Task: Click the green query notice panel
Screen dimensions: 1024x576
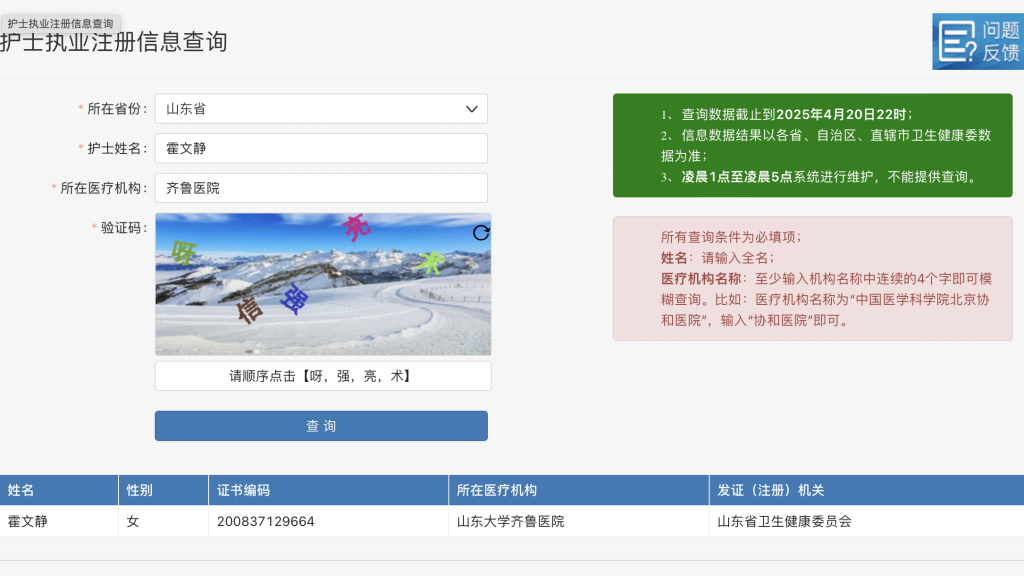Action: point(812,145)
